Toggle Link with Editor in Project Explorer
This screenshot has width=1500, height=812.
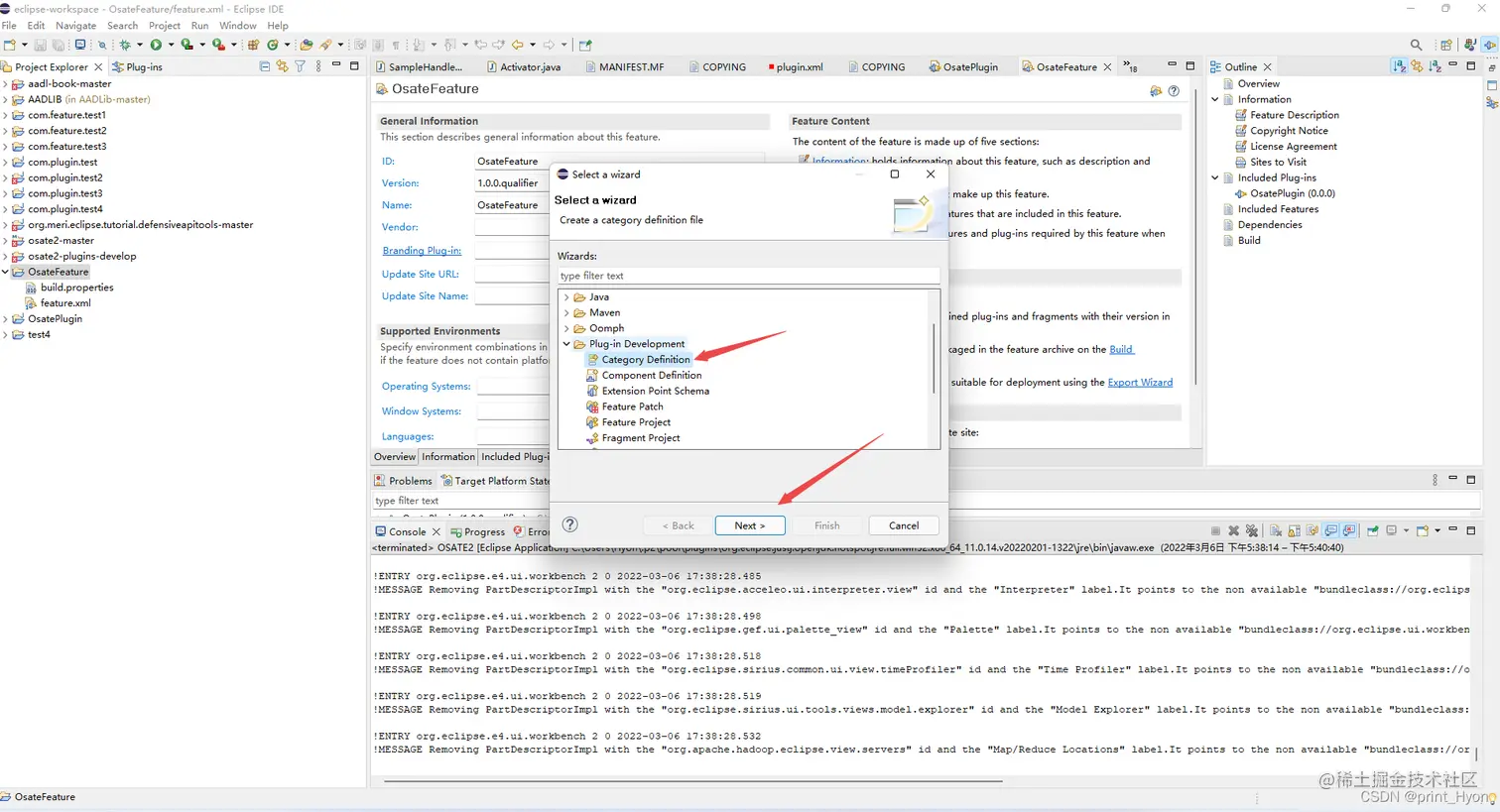click(x=282, y=66)
